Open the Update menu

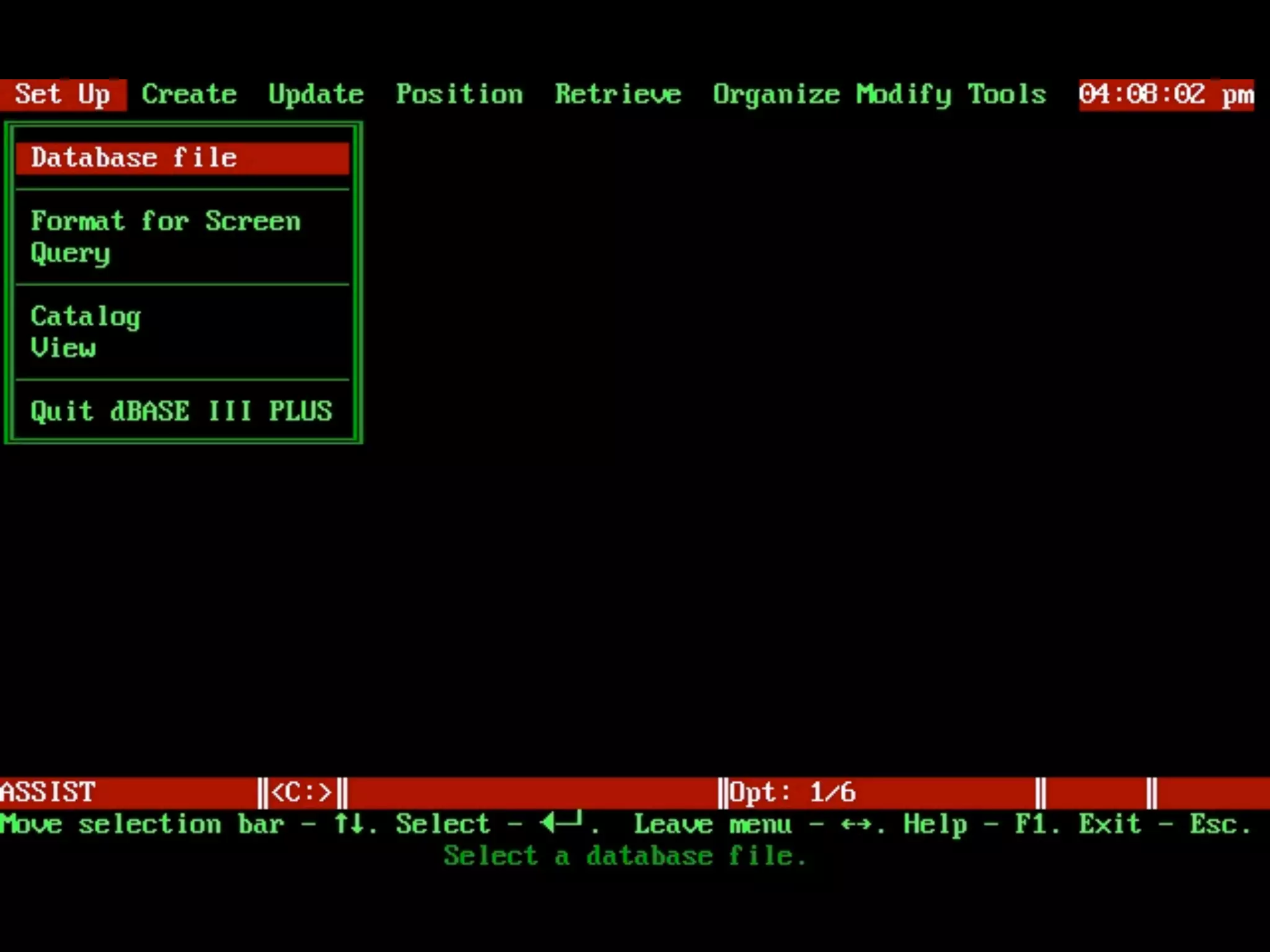(x=316, y=95)
